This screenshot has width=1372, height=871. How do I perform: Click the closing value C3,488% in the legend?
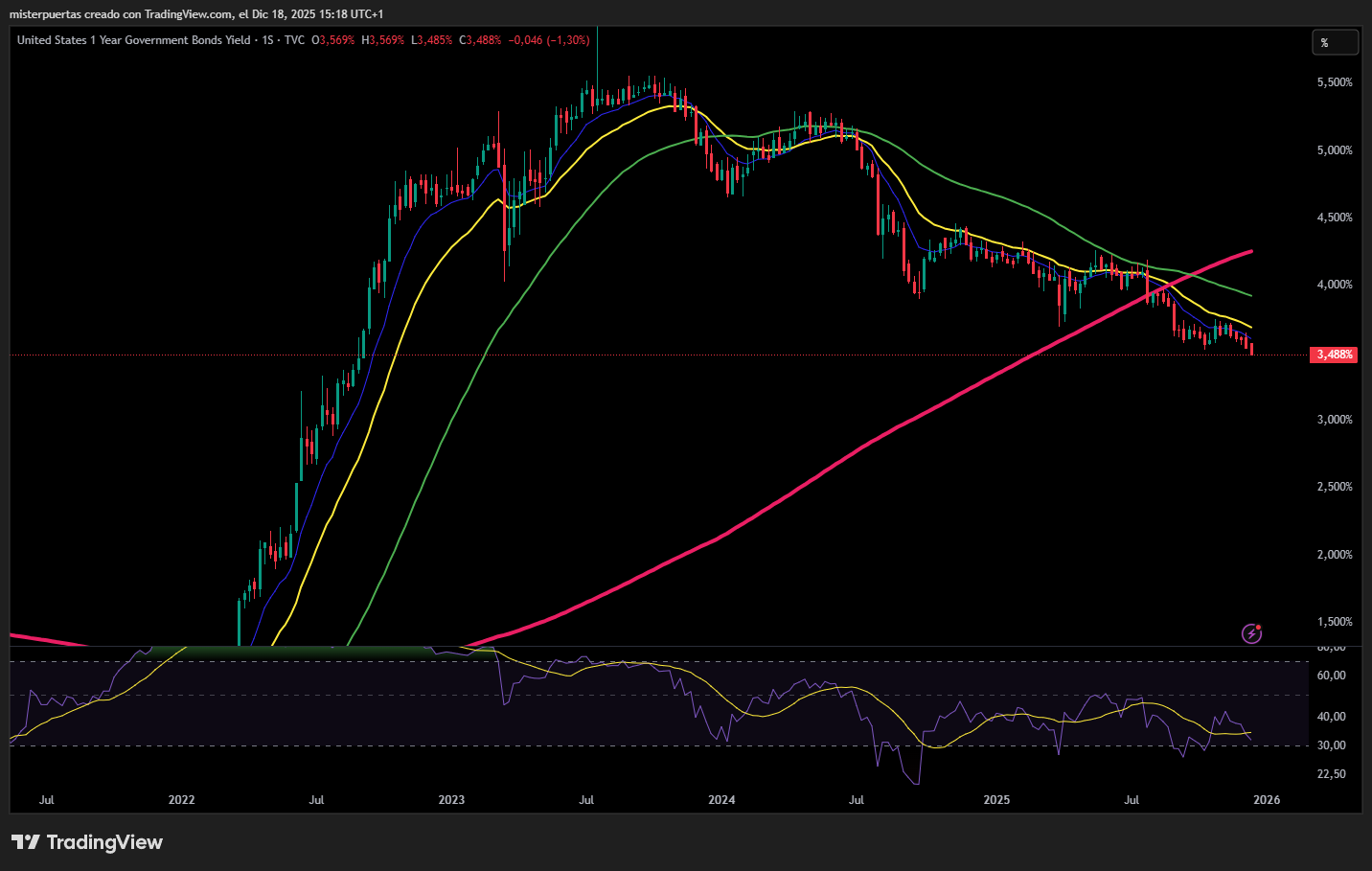480,40
